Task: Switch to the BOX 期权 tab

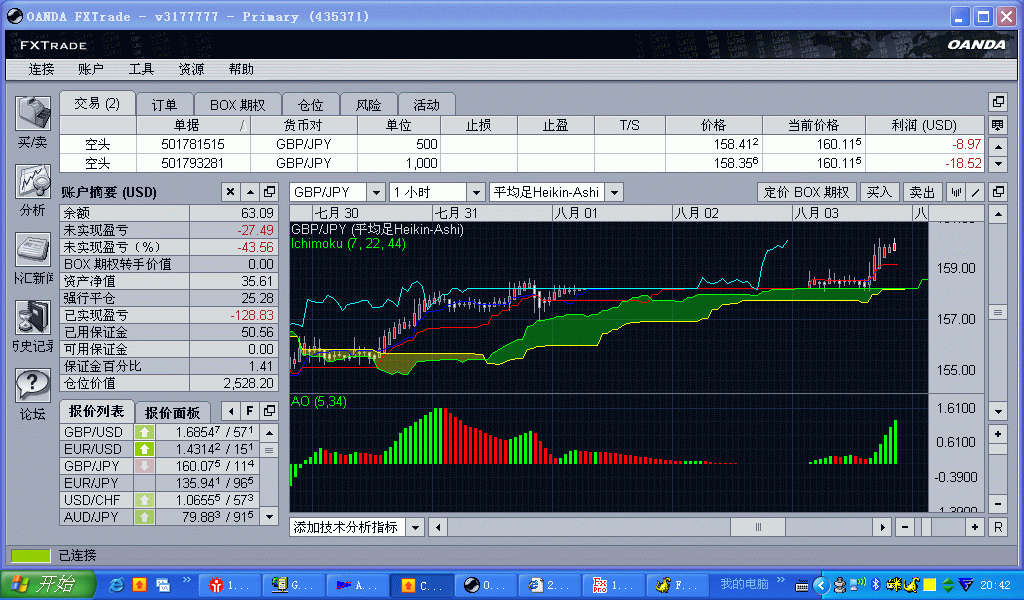Action: [x=238, y=104]
